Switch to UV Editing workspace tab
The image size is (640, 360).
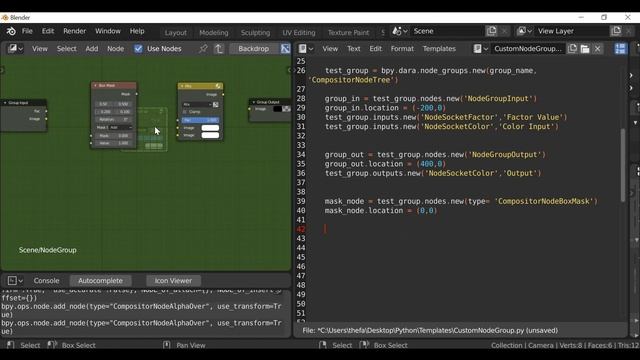coord(299,32)
